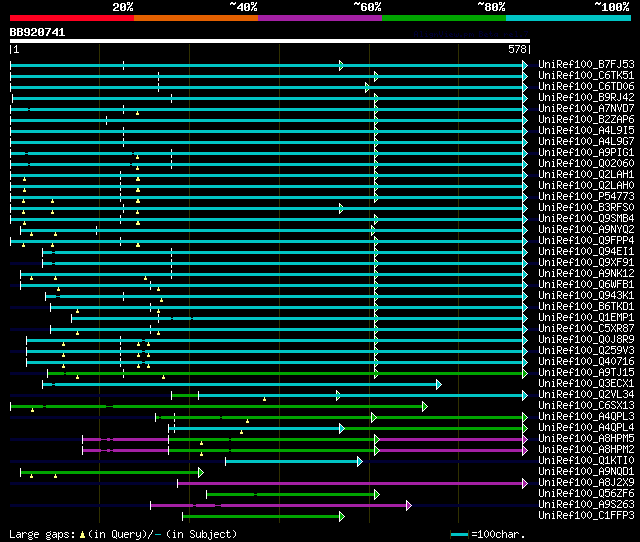Click the red 20% identity color bar
This screenshot has width=640, height=542.
pyautogui.click(x=72, y=18)
